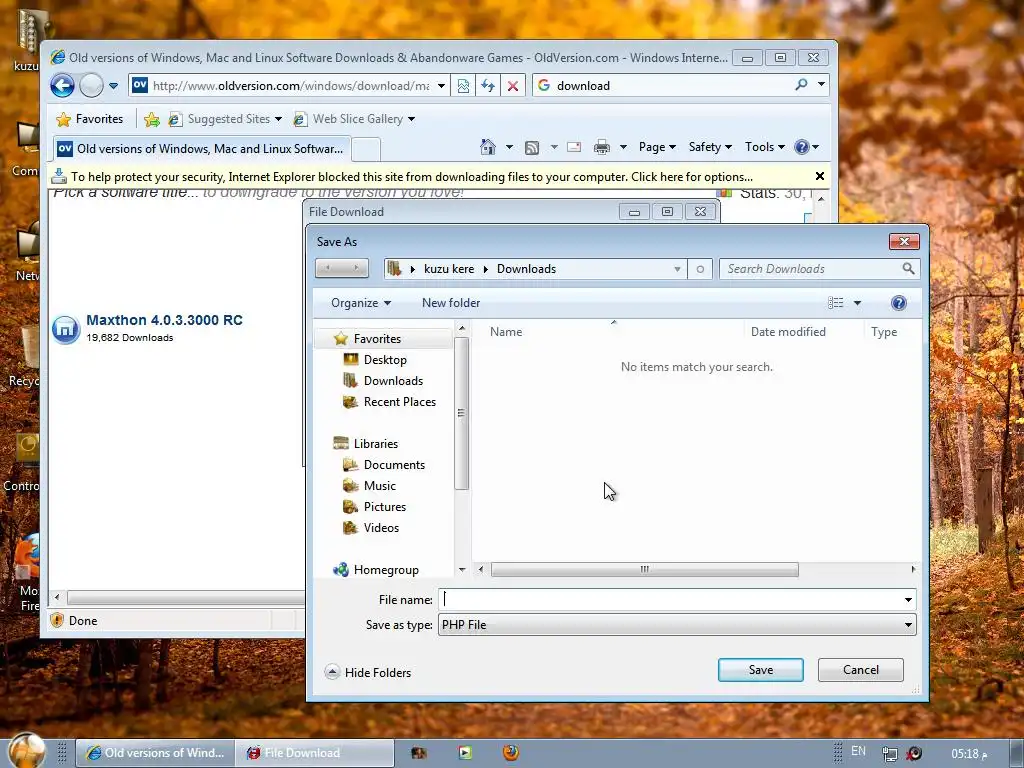Click the EN language indicator
1024x768 pixels.
coord(858,751)
